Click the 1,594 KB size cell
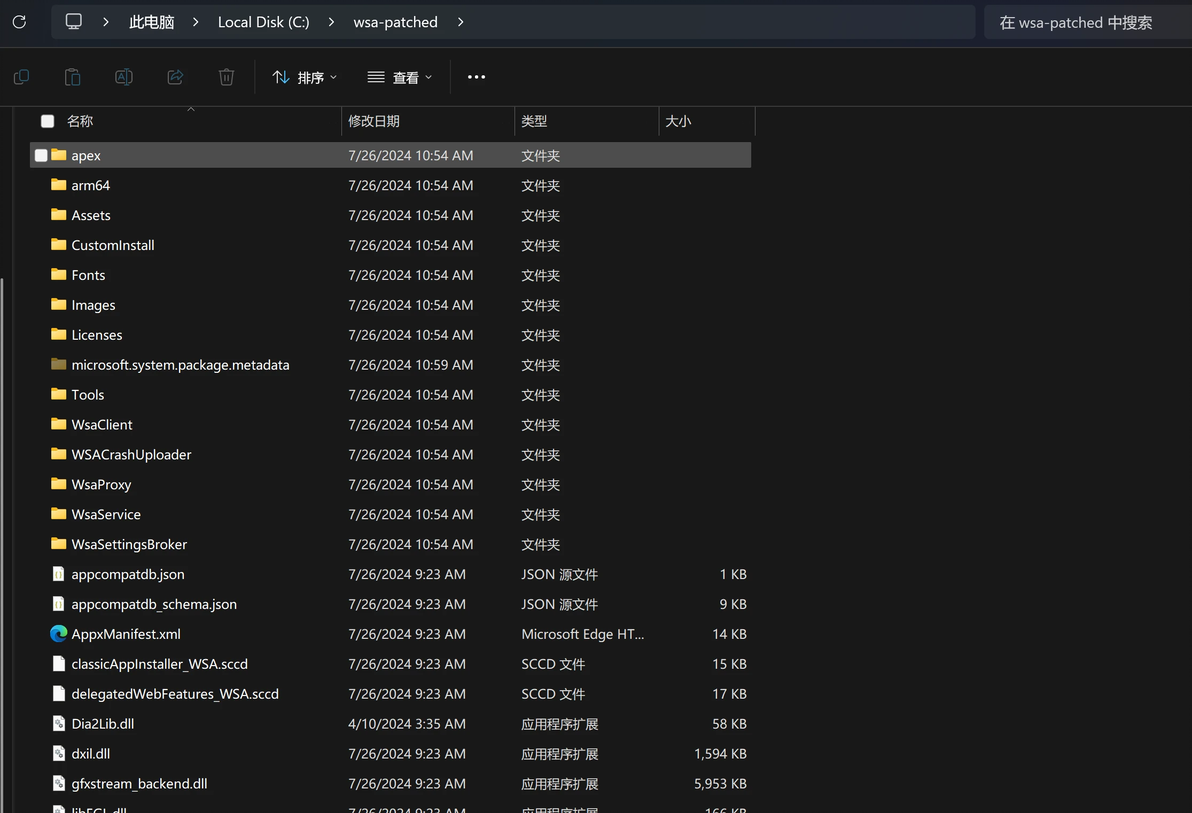The image size is (1192, 813). tap(720, 753)
